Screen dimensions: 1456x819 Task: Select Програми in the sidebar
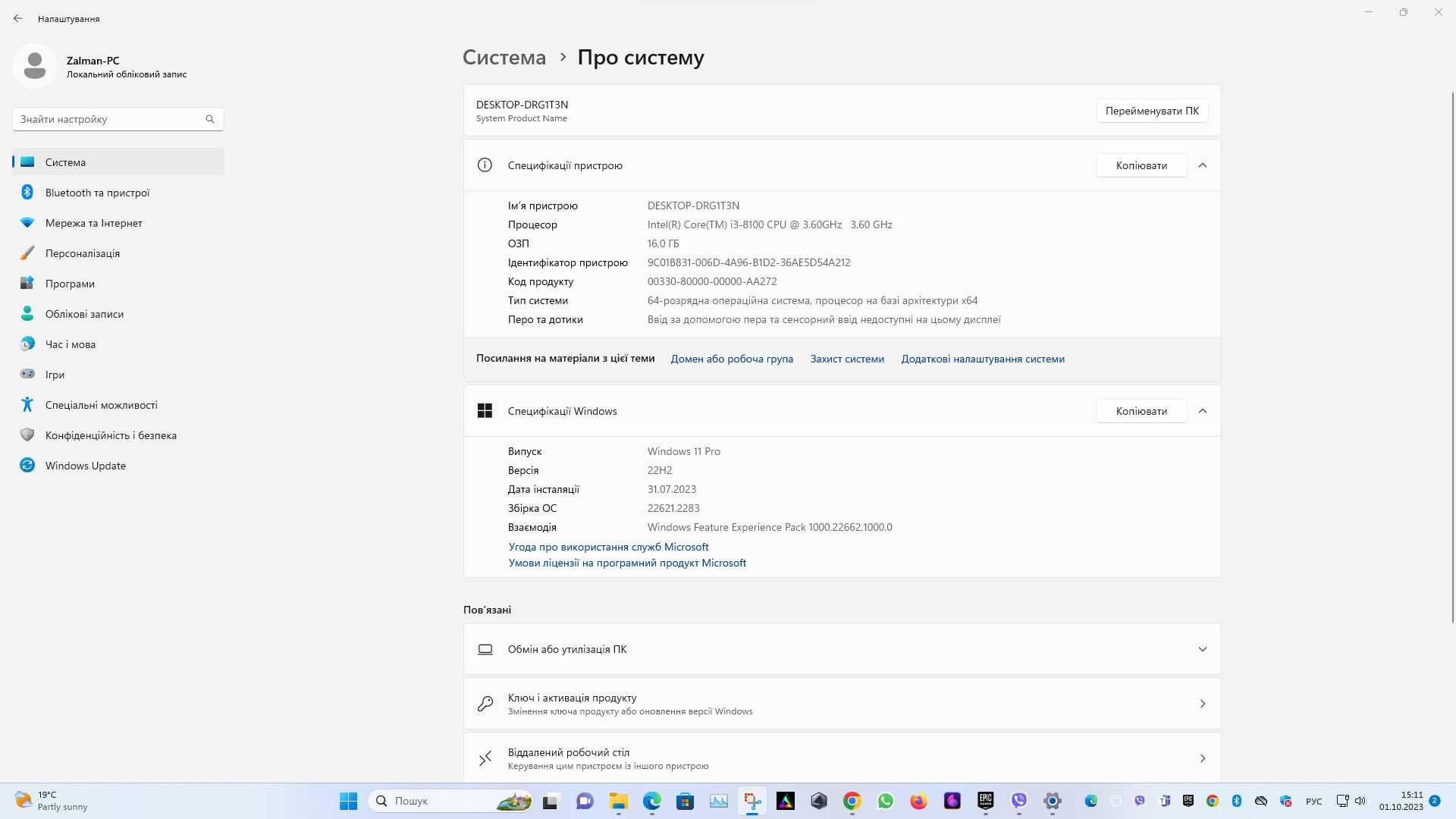[x=118, y=283]
